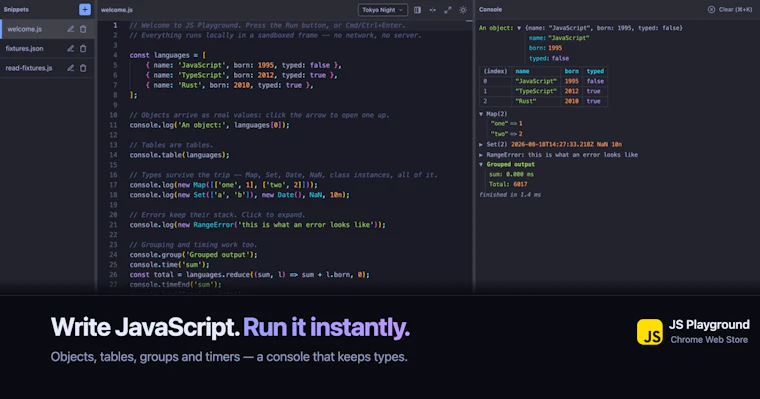The height and width of the screenshot is (399, 760).
Task: Switch light/dark mode with the sun icon
Action: point(463,10)
